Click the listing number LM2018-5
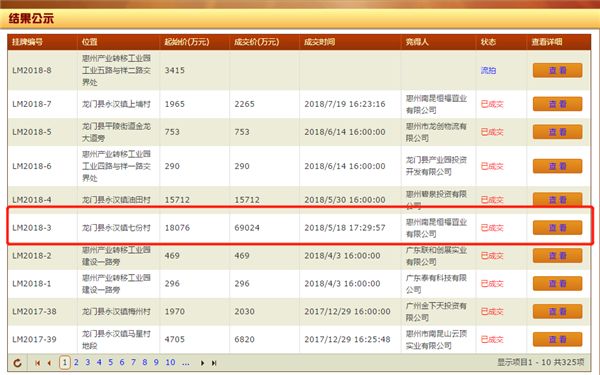The height and width of the screenshot is (375, 600). 32,132
